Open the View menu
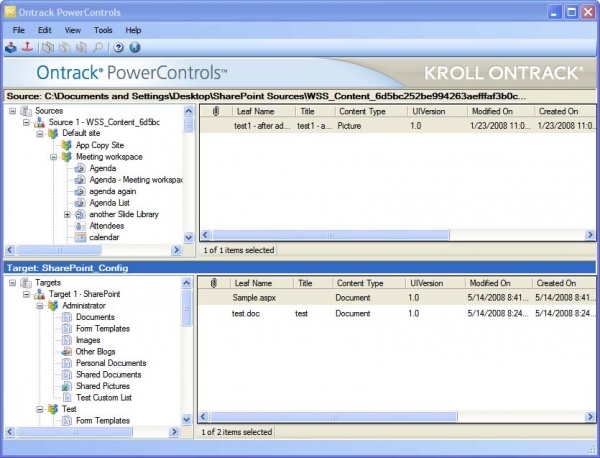Screen dimensions: 600x458 pyautogui.click(x=72, y=30)
